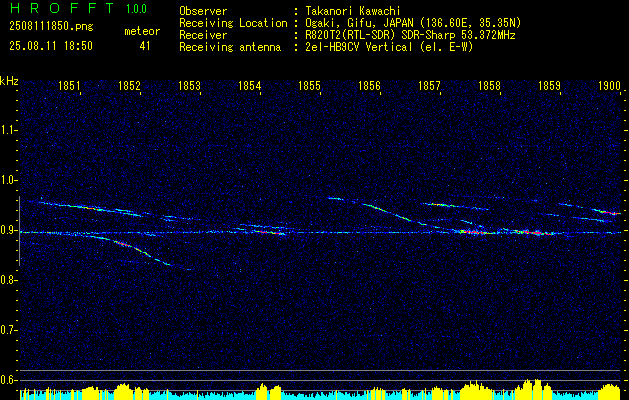This screenshot has width=629, height=400.
Task: Select the meteor count value 41
Action: tap(145, 46)
